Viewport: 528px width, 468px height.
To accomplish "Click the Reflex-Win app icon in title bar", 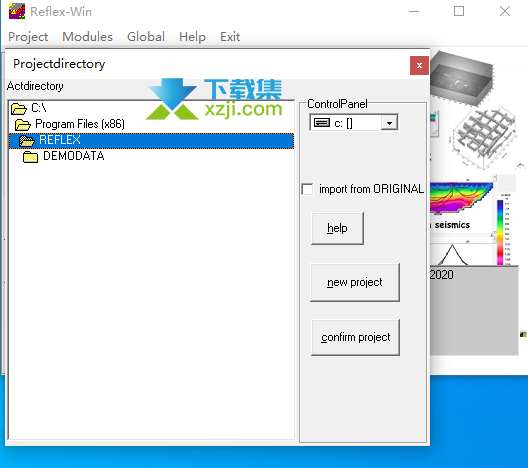I will [x=16, y=11].
